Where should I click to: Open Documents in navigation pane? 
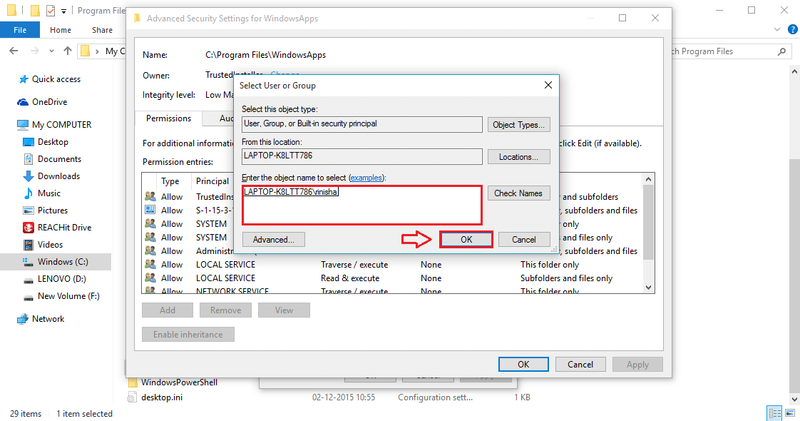point(59,159)
